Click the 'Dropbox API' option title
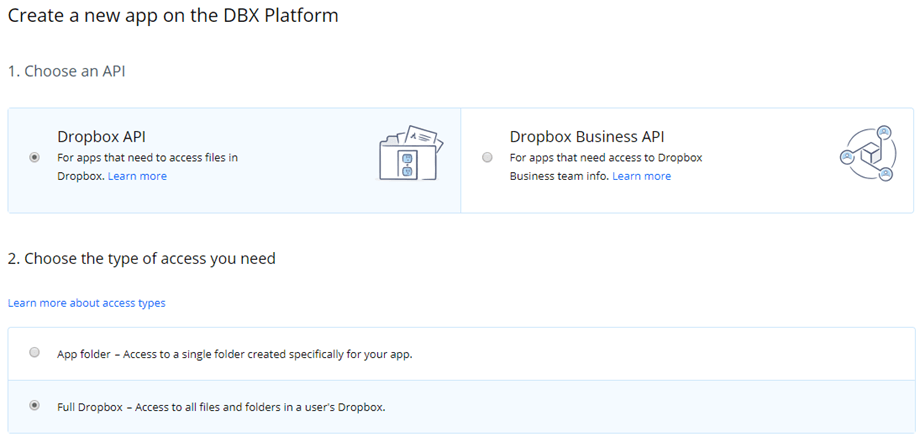Image resolution: width=920 pixels, height=437 pixels. tap(102, 137)
